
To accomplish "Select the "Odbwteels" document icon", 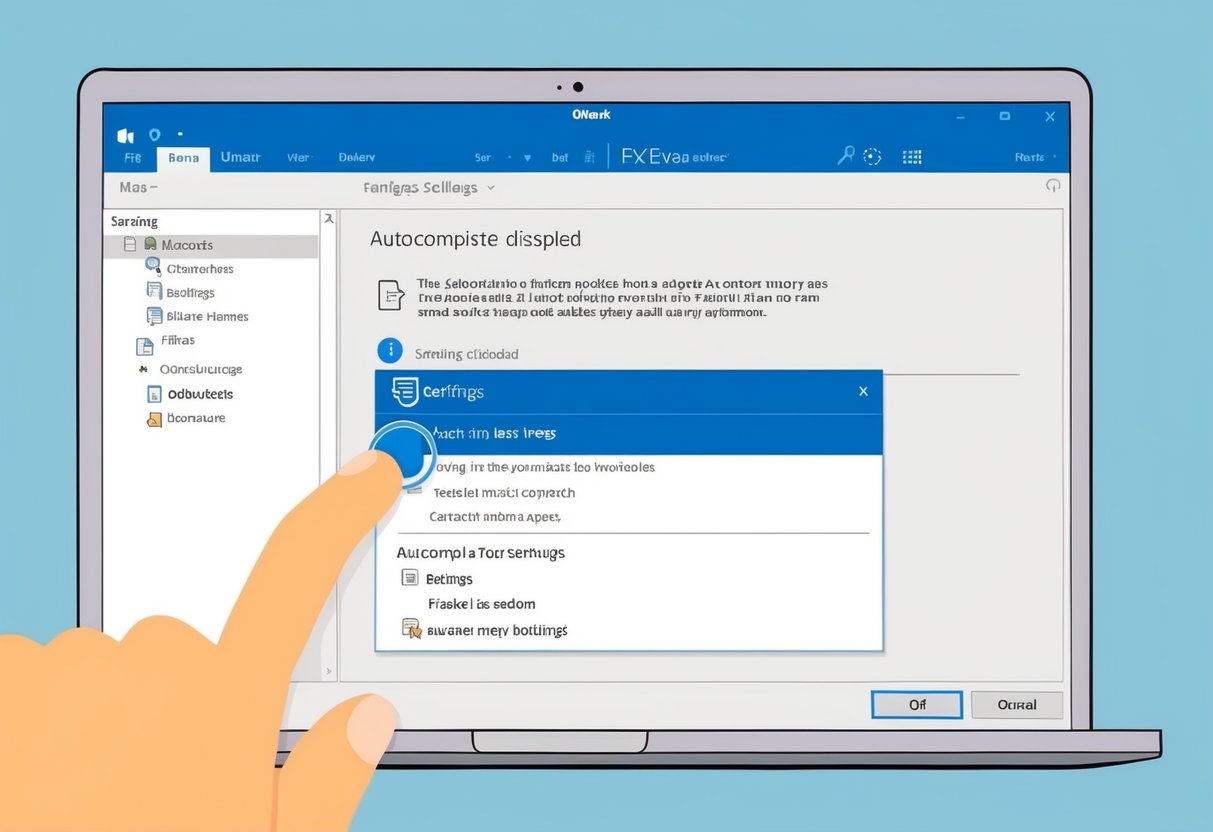I will (x=155, y=394).
